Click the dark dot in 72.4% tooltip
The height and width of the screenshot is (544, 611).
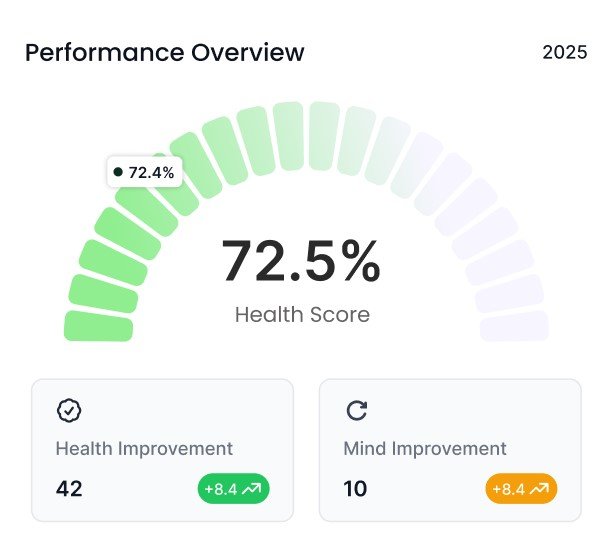click(x=118, y=172)
